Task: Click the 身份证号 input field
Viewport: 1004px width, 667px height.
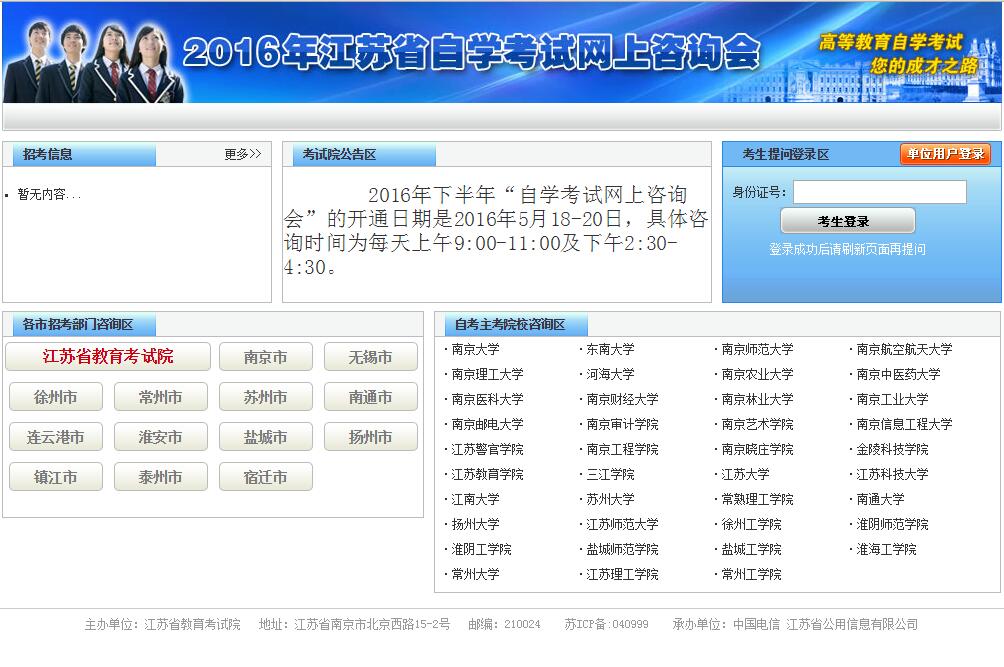Action: [879, 192]
